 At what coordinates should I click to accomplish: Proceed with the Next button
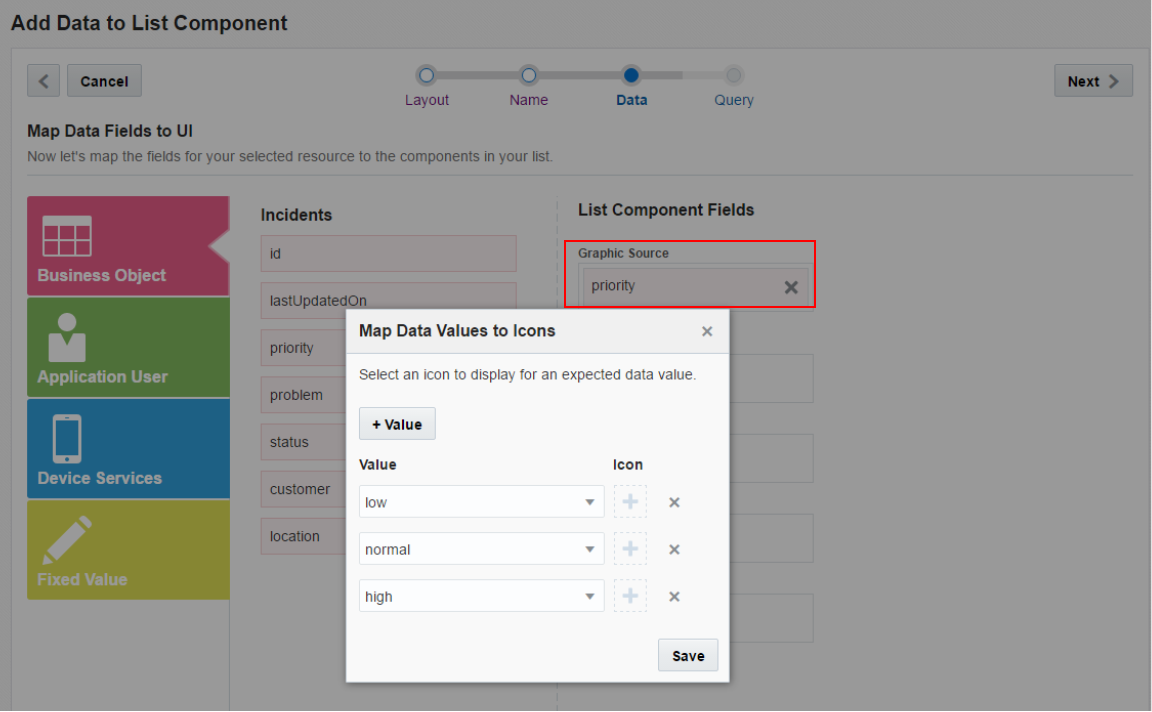point(1093,81)
